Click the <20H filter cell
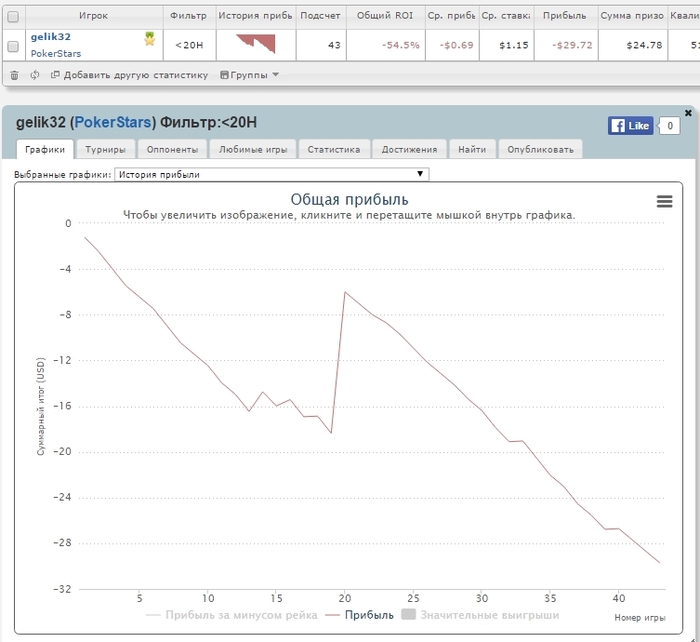Viewport: 700px width, 642px height. click(189, 45)
